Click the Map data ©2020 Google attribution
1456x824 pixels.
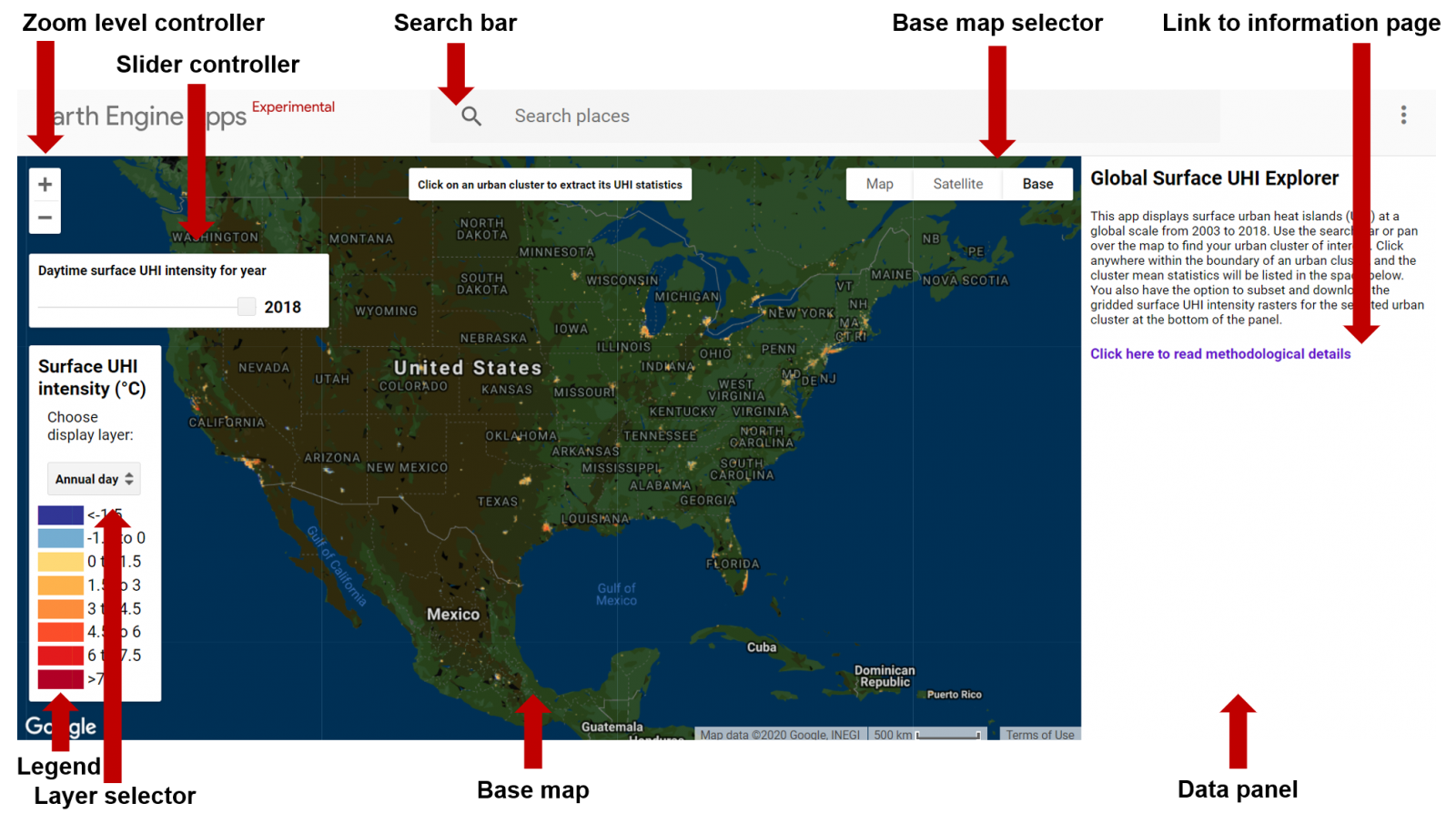[x=779, y=734]
